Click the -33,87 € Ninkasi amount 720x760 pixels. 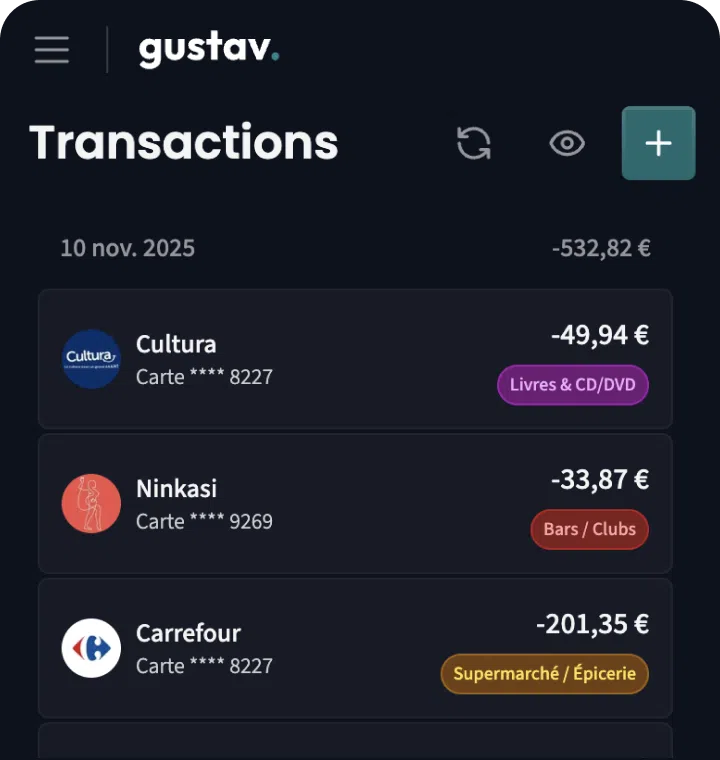point(599,480)
